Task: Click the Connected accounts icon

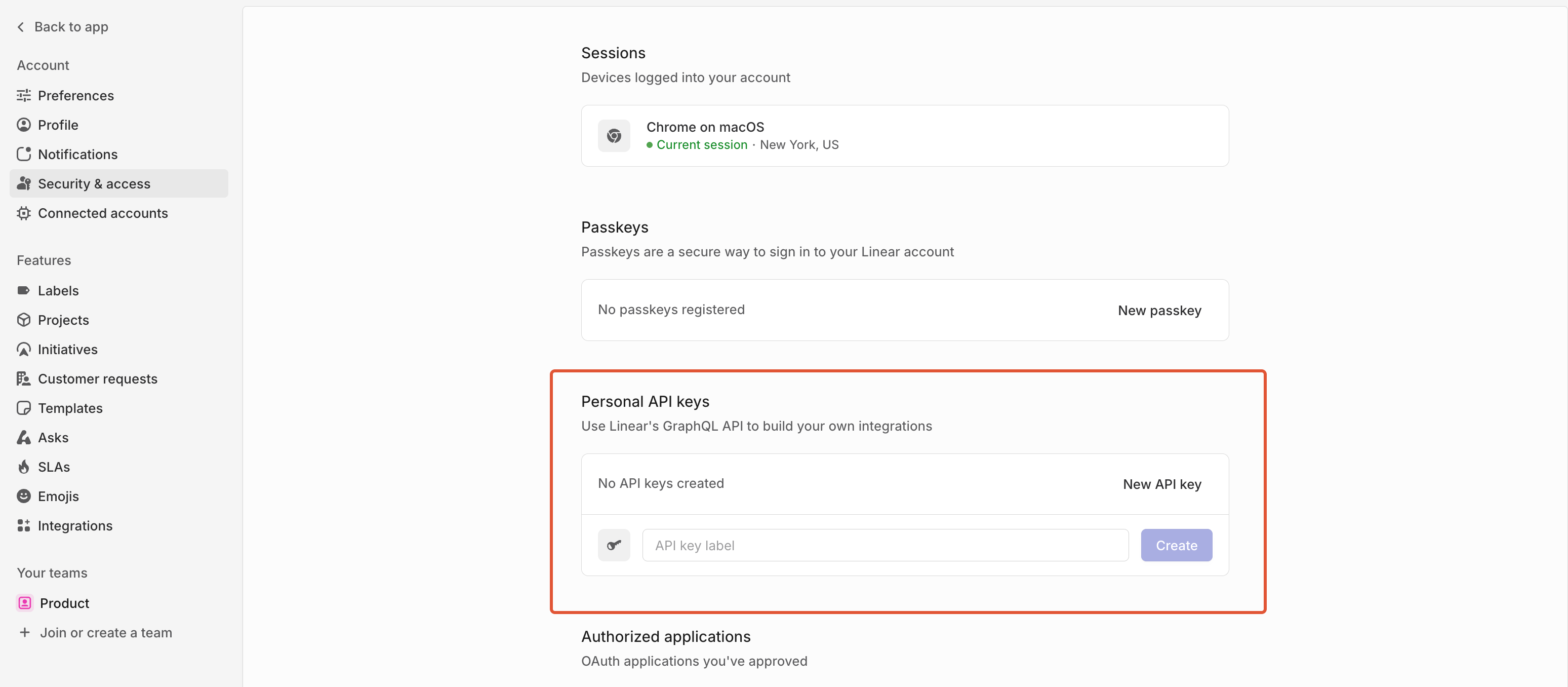Action: [x=24, y=213]
